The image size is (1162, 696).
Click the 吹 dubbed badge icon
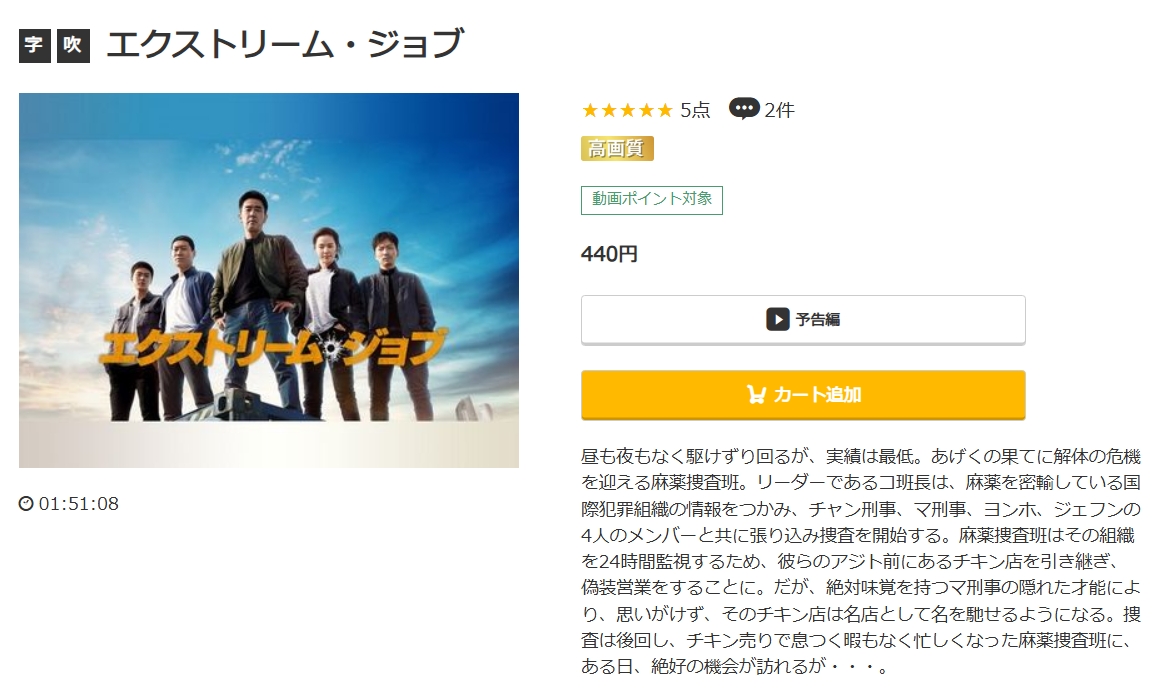pos(73,45)
